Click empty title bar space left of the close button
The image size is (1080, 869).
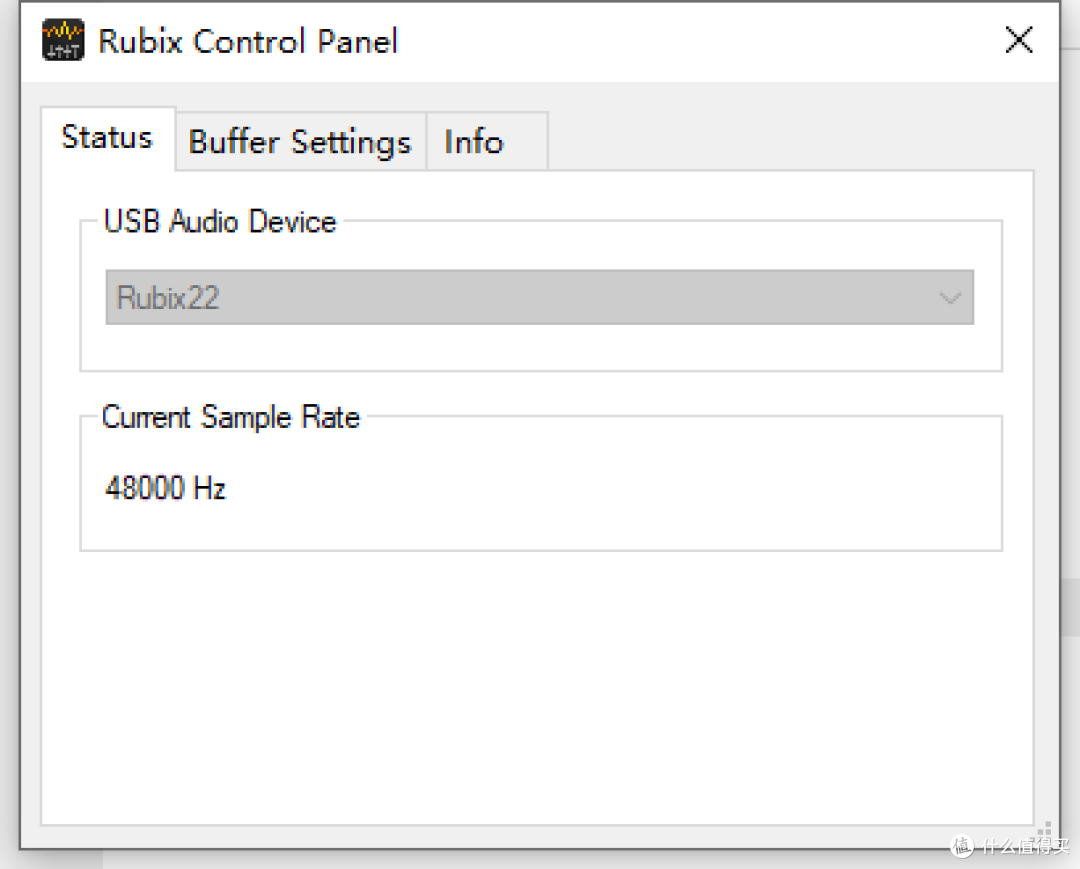(700, 41)
